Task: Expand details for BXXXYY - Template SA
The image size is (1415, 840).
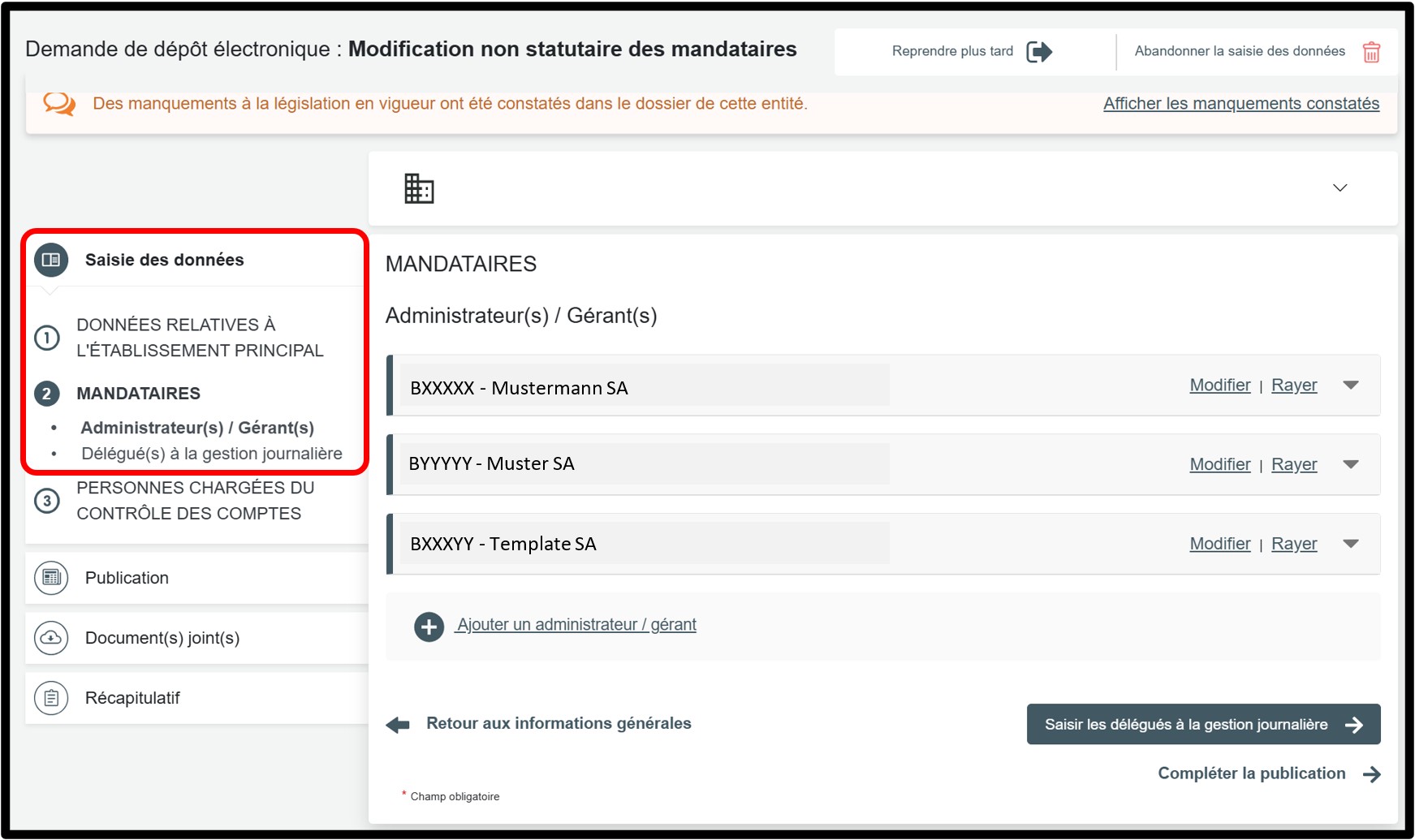Action: click(x=1351, y=545)
